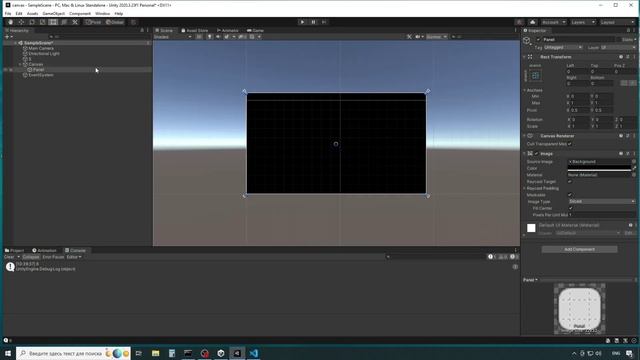Image resolution: width=640 pixels, height=360 pixels.
Task: Select Directional Light in the Hierarchy
Action: (43, 53)
